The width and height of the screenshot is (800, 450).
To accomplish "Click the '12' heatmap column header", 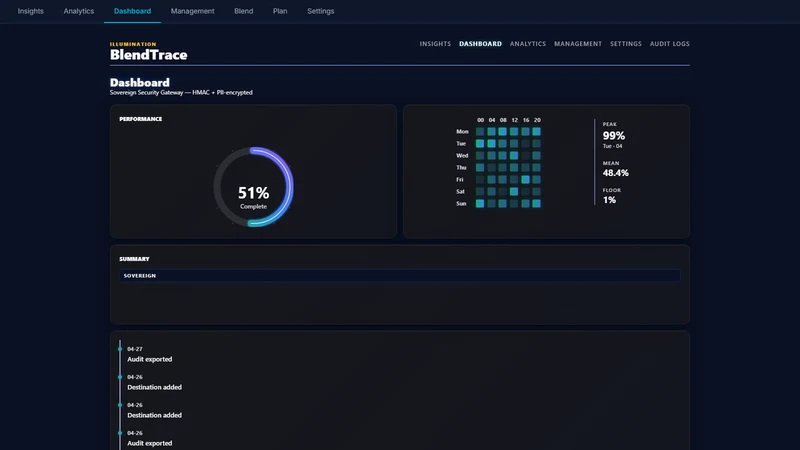I will tap(514, 120).
